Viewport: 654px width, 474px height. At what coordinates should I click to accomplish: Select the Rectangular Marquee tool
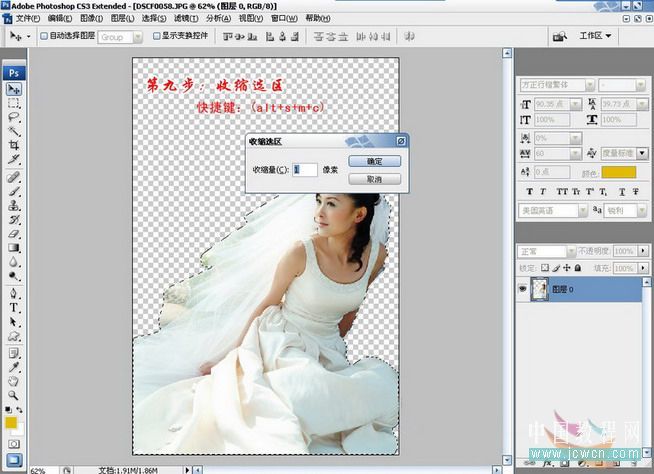15,103
